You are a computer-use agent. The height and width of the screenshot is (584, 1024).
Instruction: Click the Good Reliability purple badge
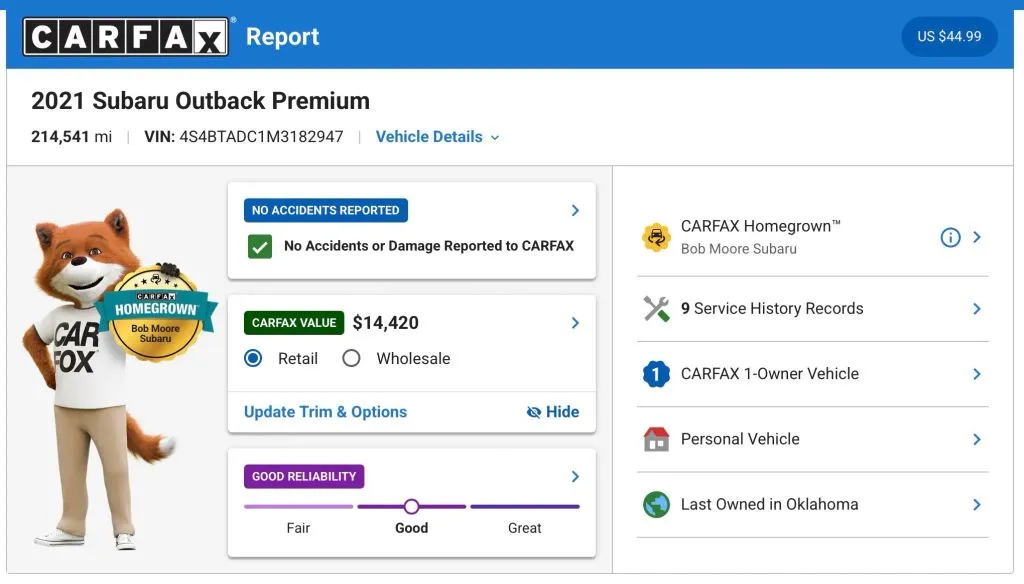304,477
